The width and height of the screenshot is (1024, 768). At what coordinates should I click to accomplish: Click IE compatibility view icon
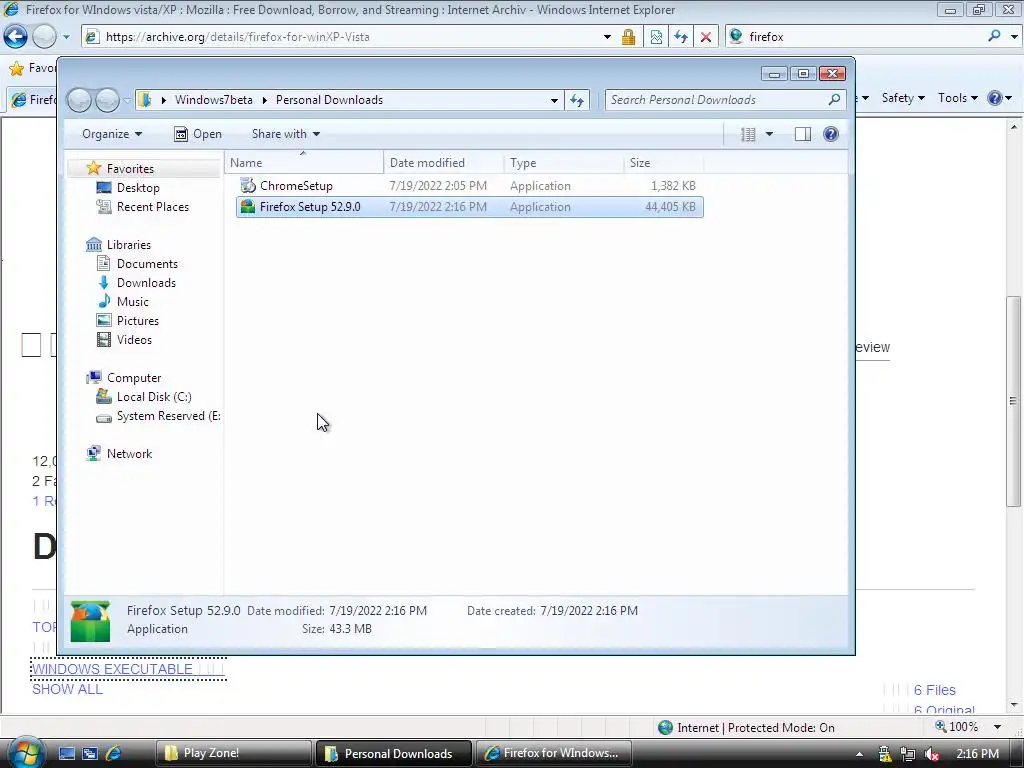[656, 37]
